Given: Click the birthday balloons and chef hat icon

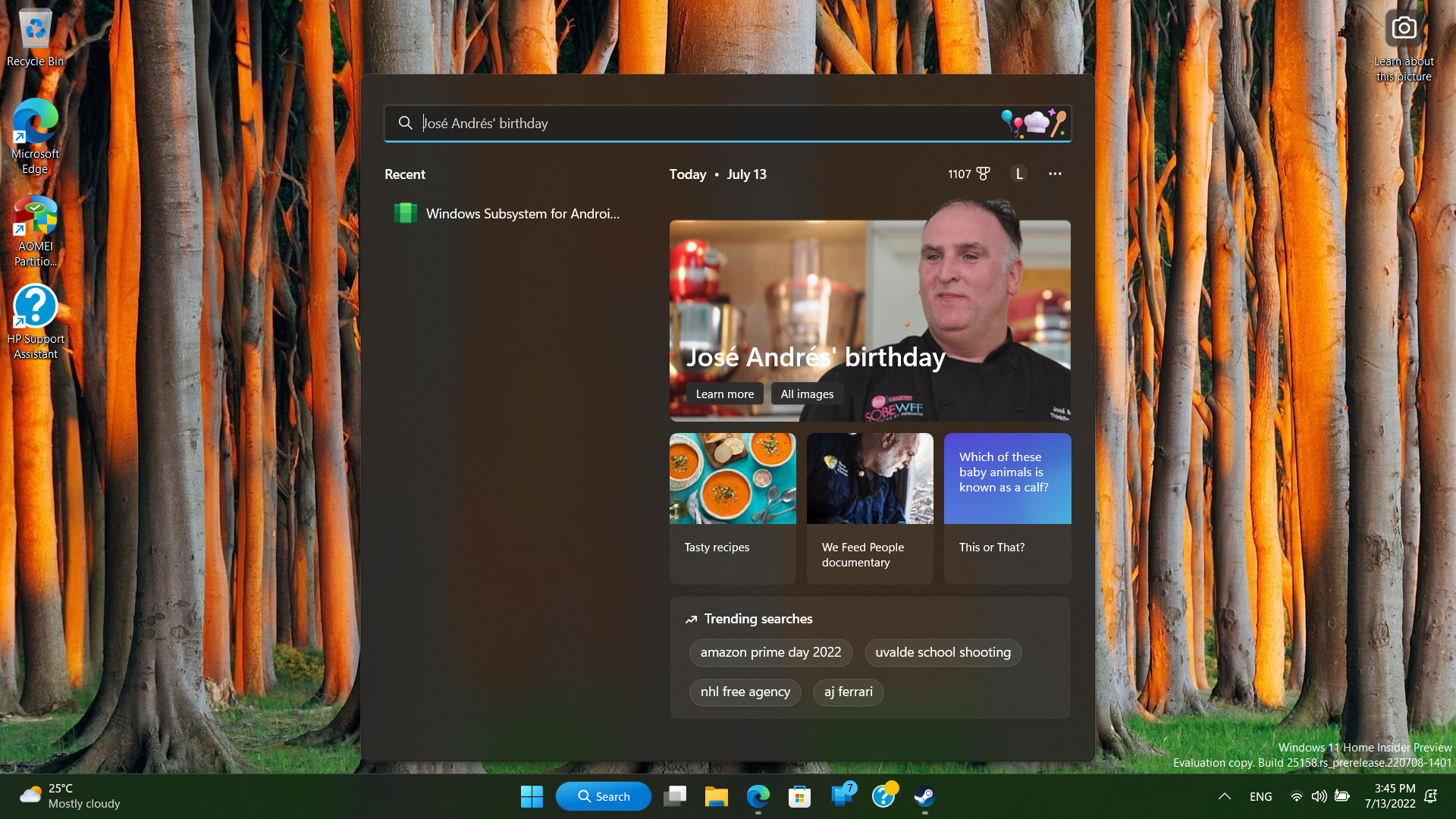Looking at the screenshot, I should pyautogui.click(x=1033, y=123).
